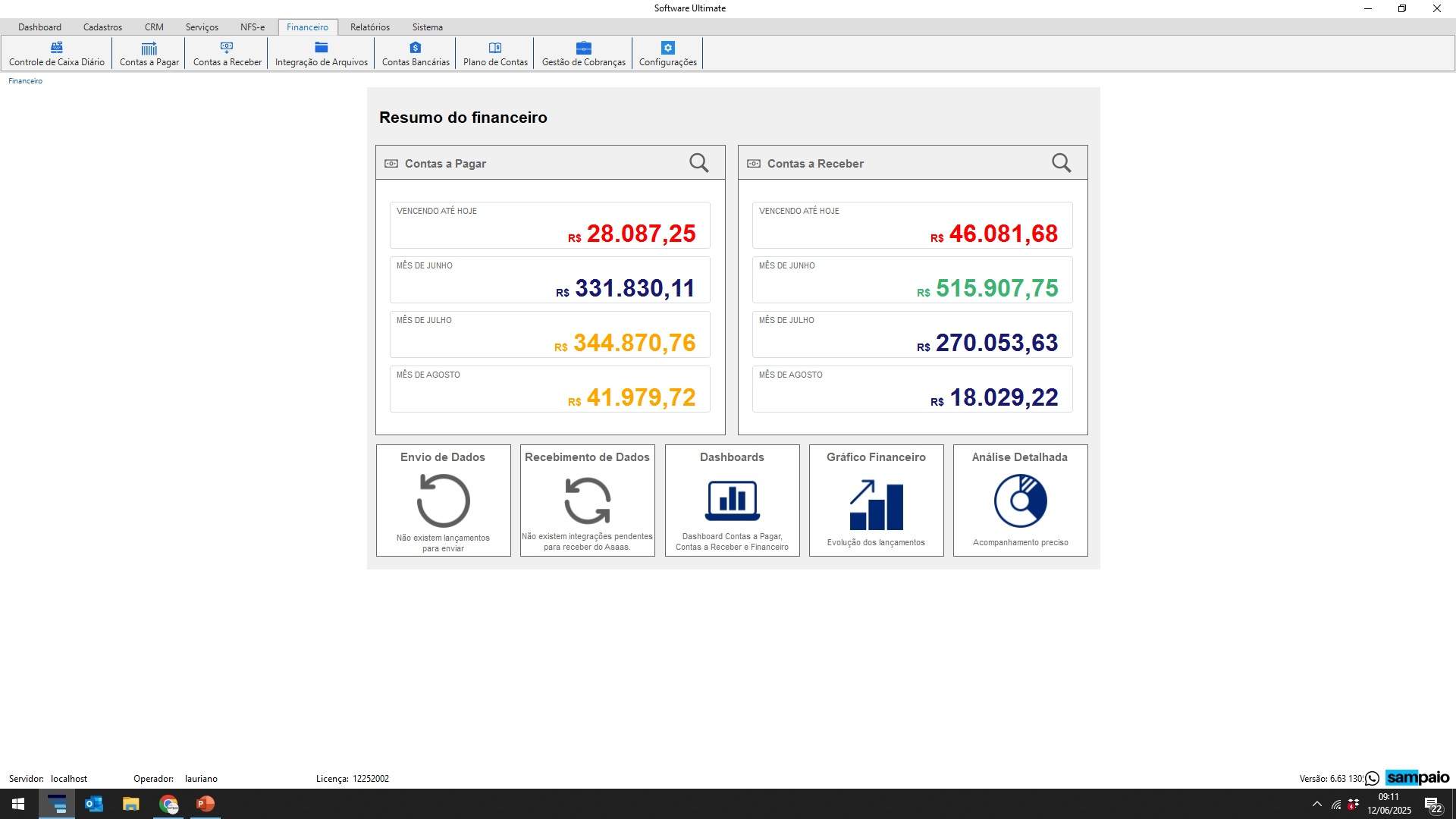Open Contas a Receber toolbar icon
1456x819 pixels.
tap(227, 48)
